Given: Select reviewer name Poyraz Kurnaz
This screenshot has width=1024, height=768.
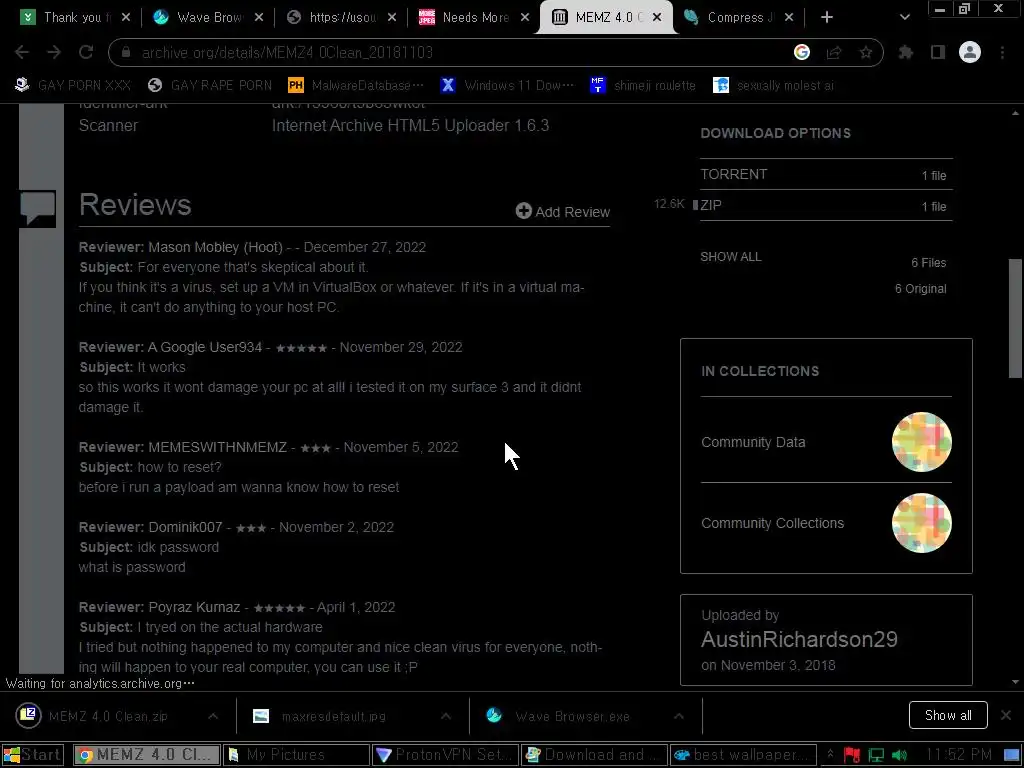Looking at the screenshot, I should (x=194, y=607).
